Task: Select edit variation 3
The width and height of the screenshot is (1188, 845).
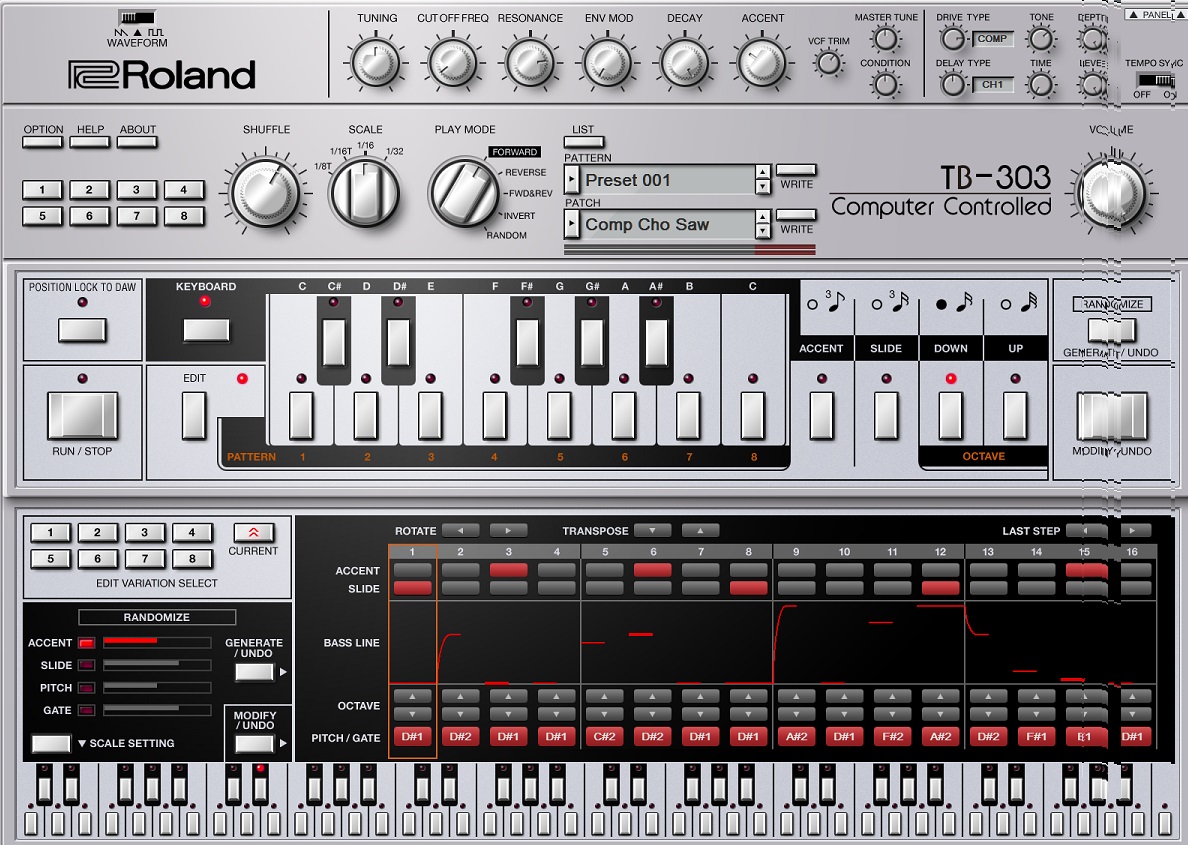Action: (145, 533)
